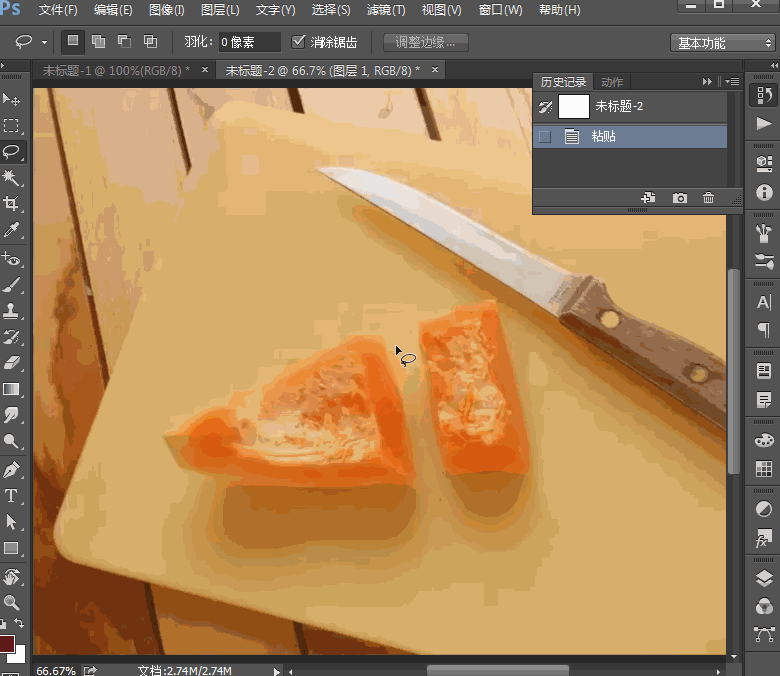
Task: Open the 窗口(W) menu
Action: [x=500, y=10]
